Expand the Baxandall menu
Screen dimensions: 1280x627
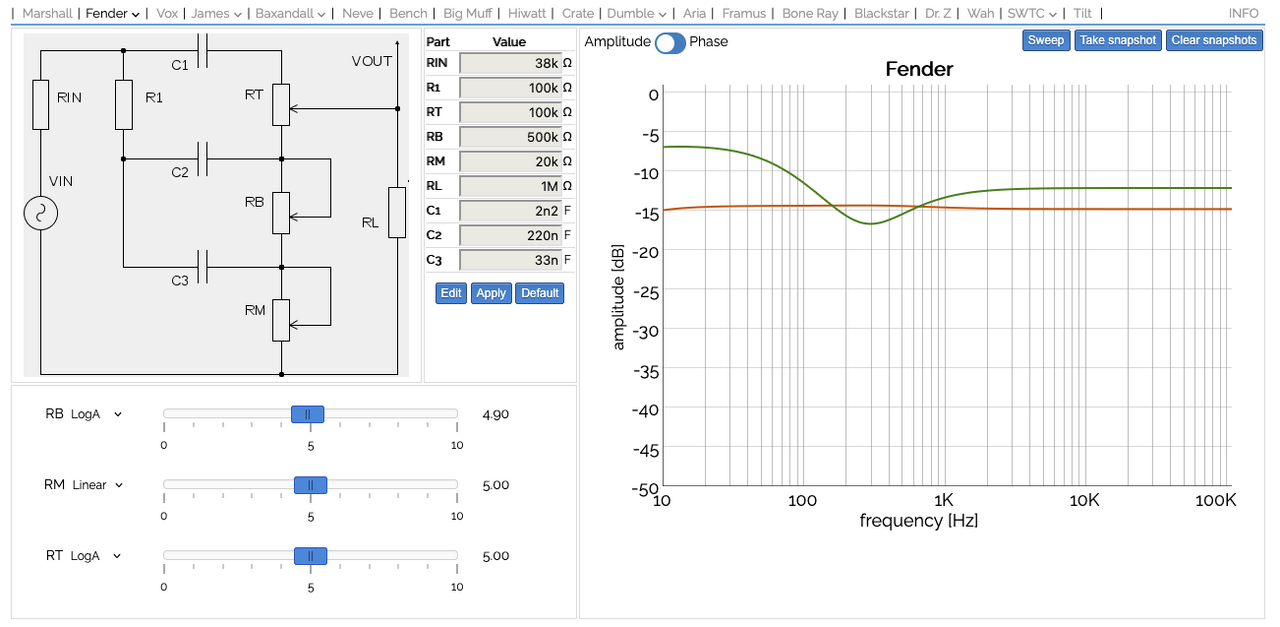coord(291,14)
